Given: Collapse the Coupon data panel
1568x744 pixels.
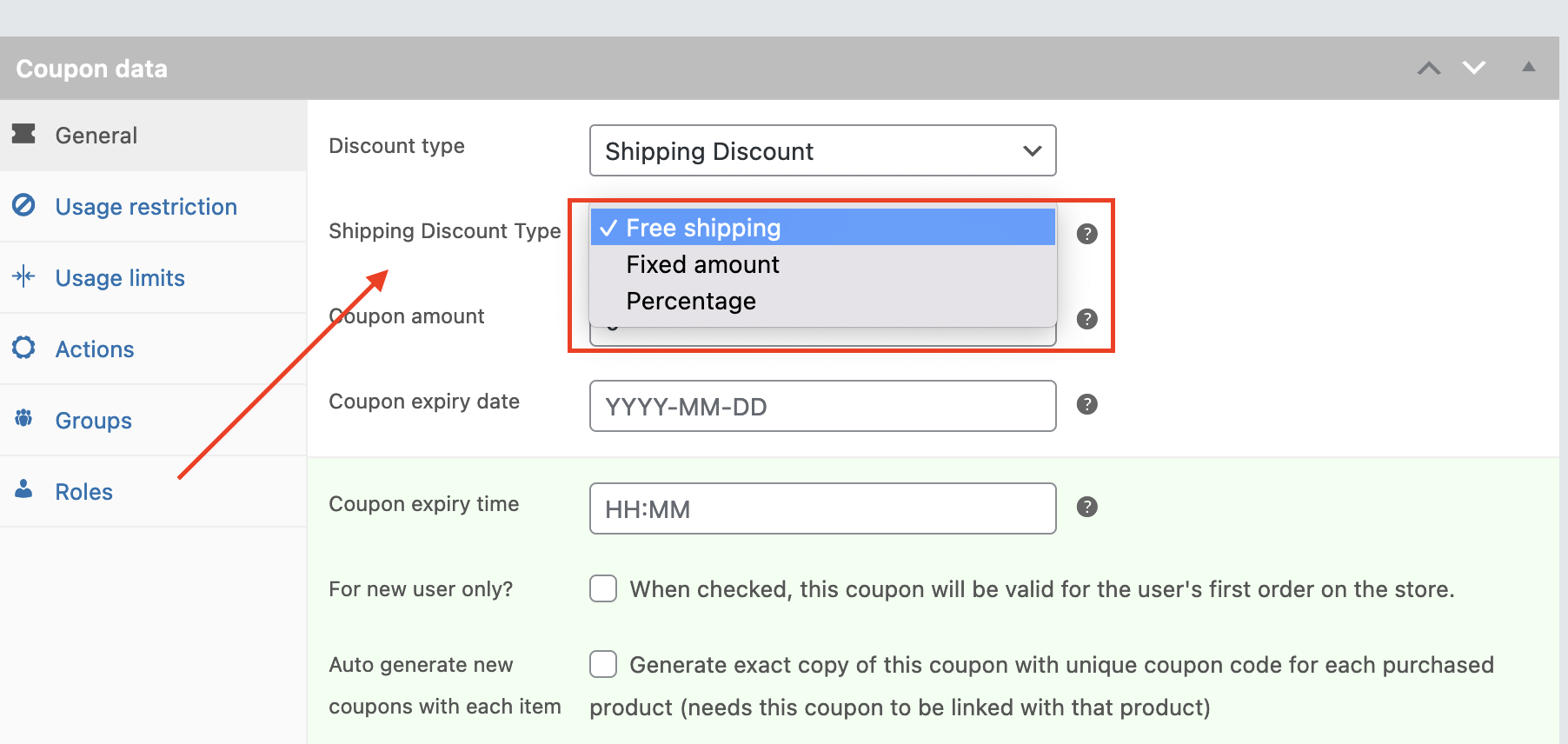Looking at the screenshot, I should [1528, 67].
